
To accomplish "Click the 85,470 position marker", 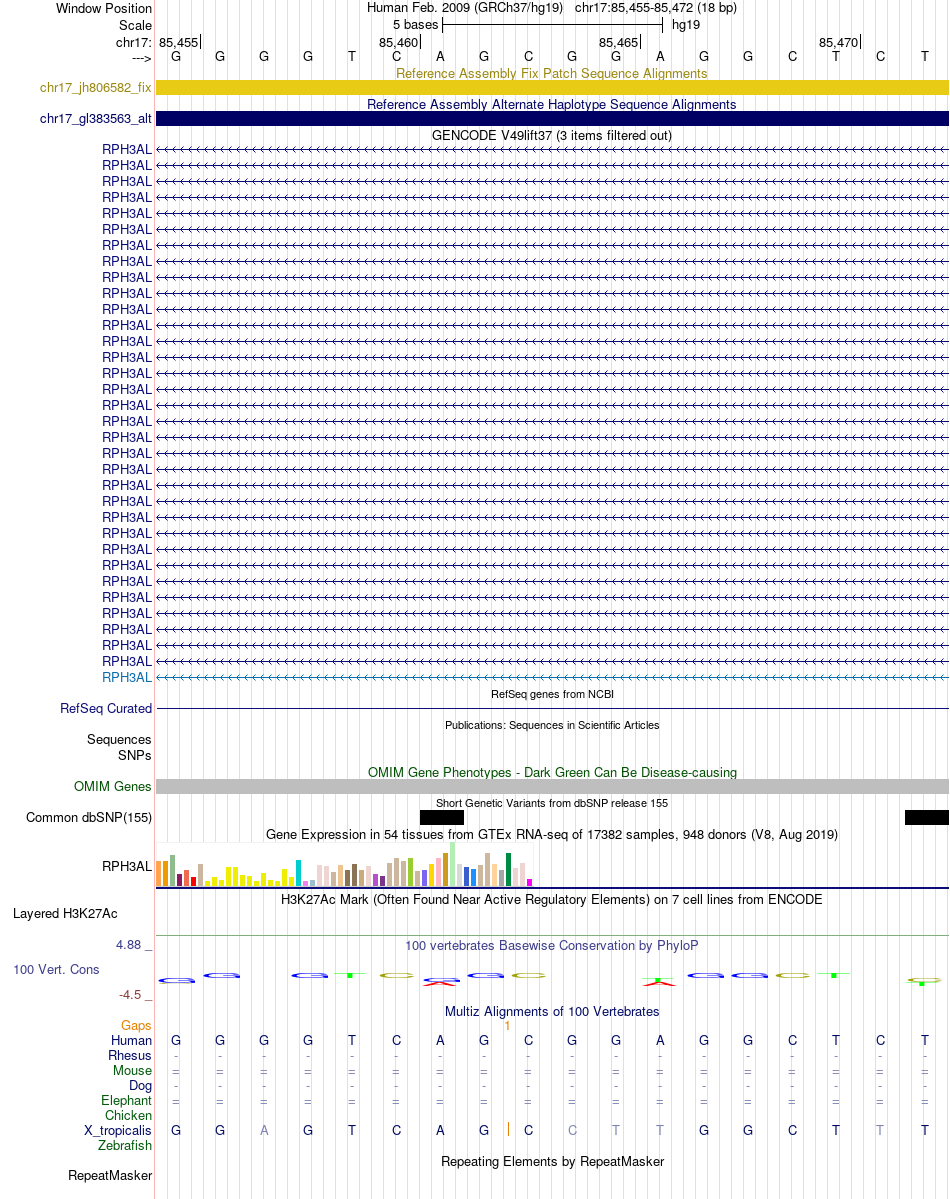I will (839, 43).
